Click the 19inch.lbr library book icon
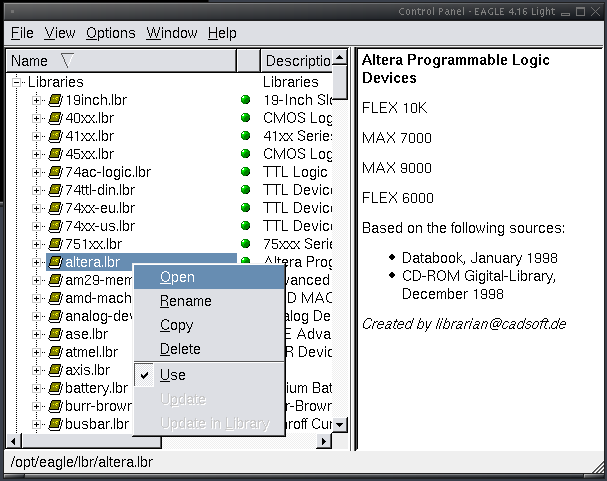 point(55,100)
